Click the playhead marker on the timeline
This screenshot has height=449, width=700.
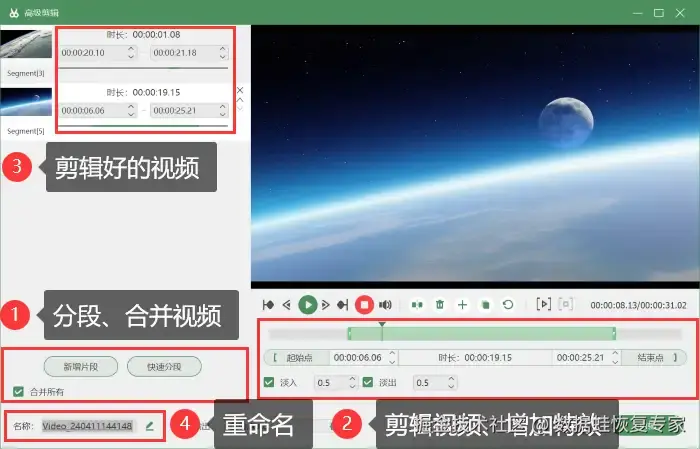tap(382, 325)
